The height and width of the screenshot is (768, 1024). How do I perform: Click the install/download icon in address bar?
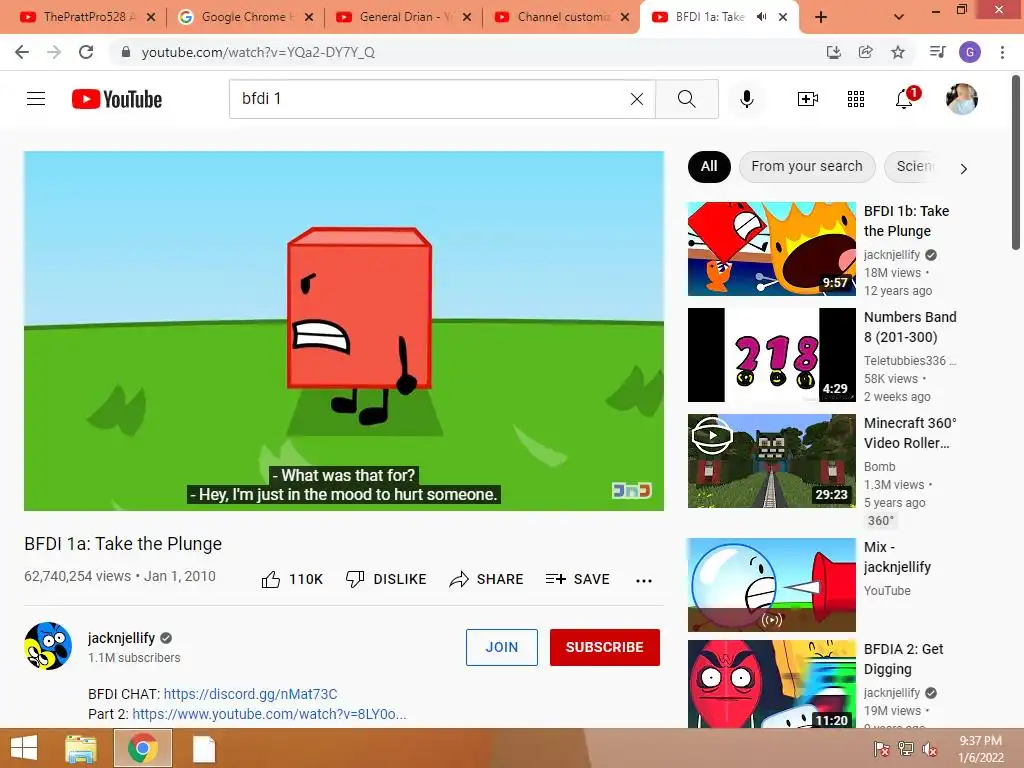[833, 52]
